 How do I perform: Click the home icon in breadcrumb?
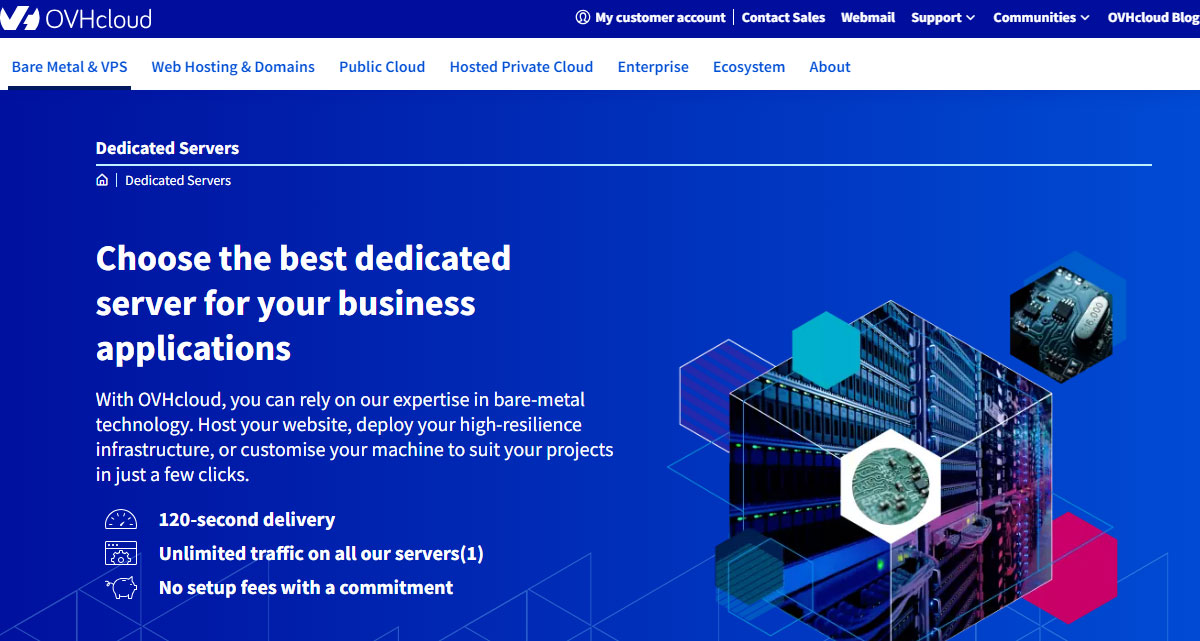click(102, 180)
